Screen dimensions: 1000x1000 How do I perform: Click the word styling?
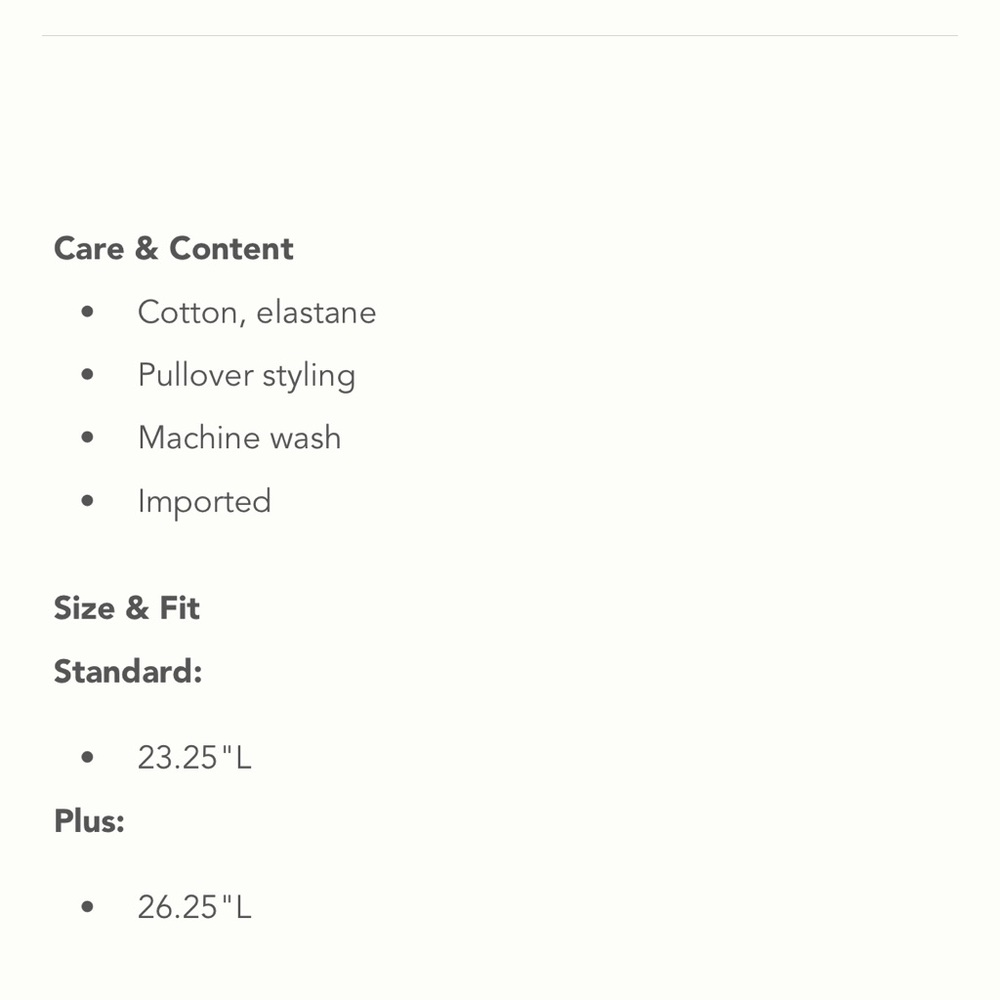click(309, 376)
